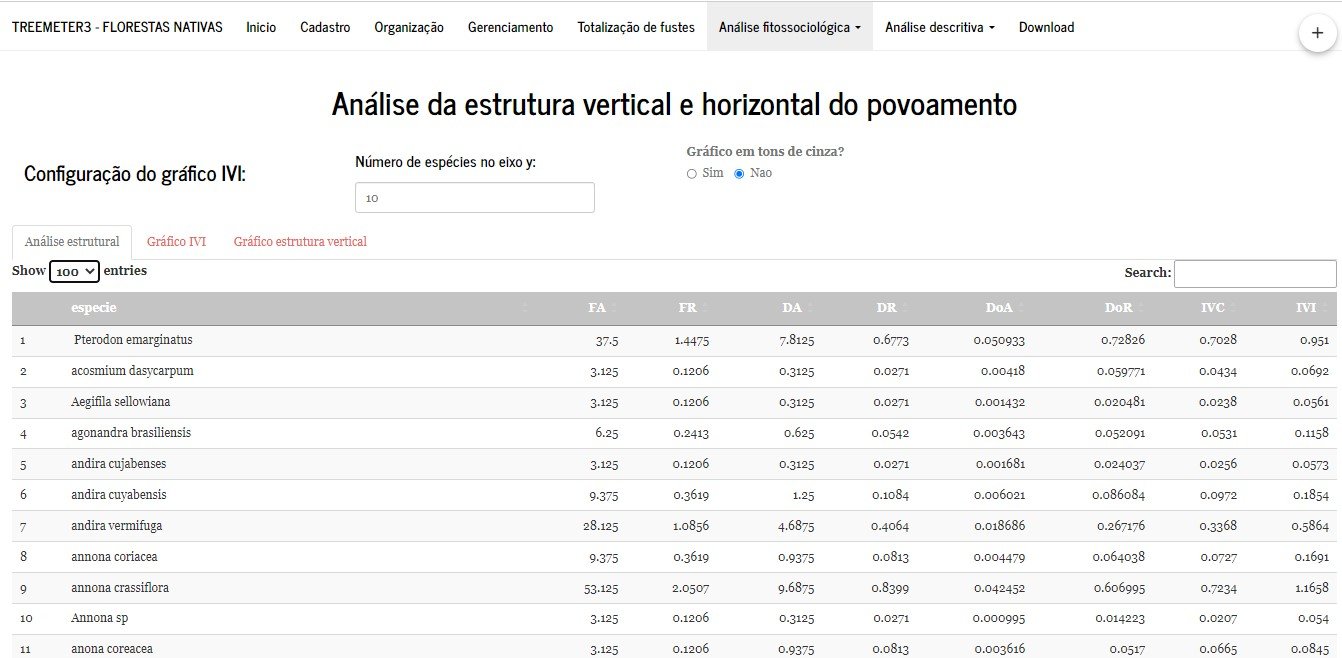The width and height of the screenshot is (1342, 658).
Task: Click TREEMETER3 - FLORESTAS NATIVAS brand link
Action: tap(117, 27)
